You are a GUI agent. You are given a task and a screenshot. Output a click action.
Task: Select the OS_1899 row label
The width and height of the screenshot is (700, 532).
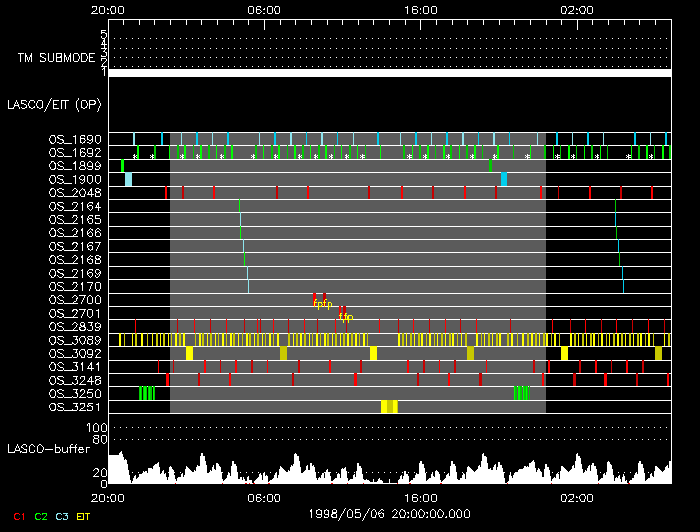75,166
